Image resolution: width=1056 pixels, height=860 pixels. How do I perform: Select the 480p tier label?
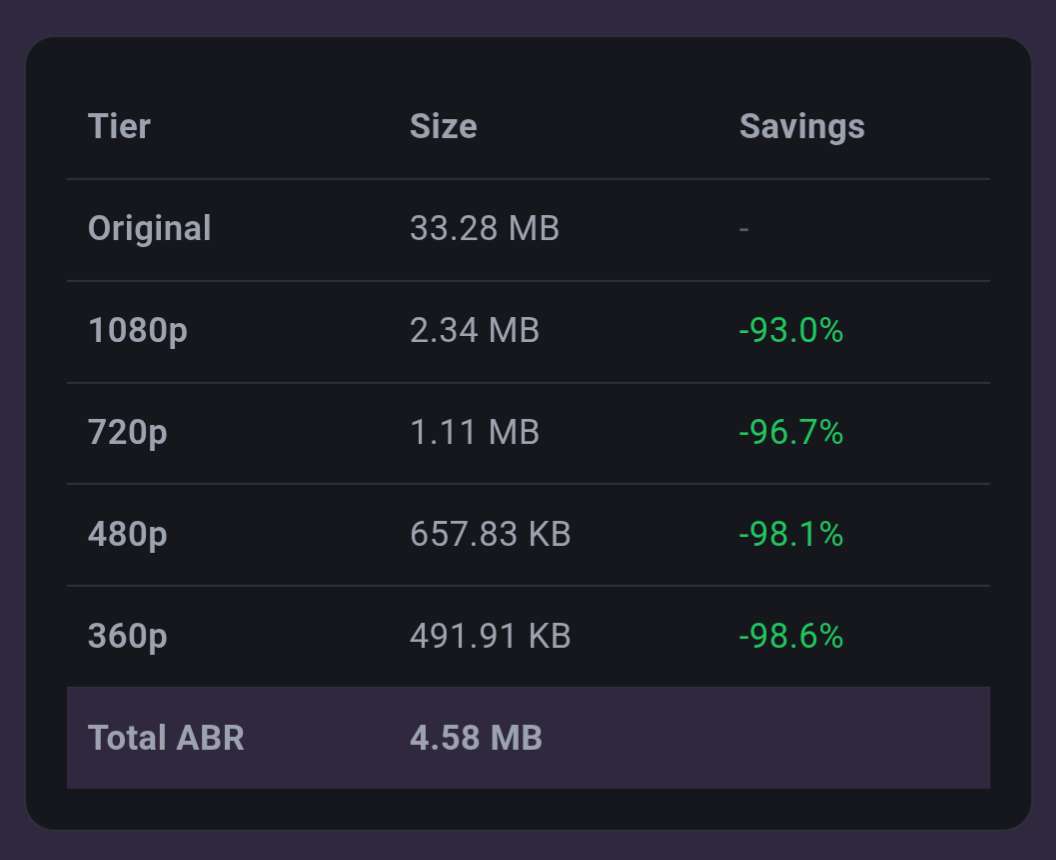127,535
